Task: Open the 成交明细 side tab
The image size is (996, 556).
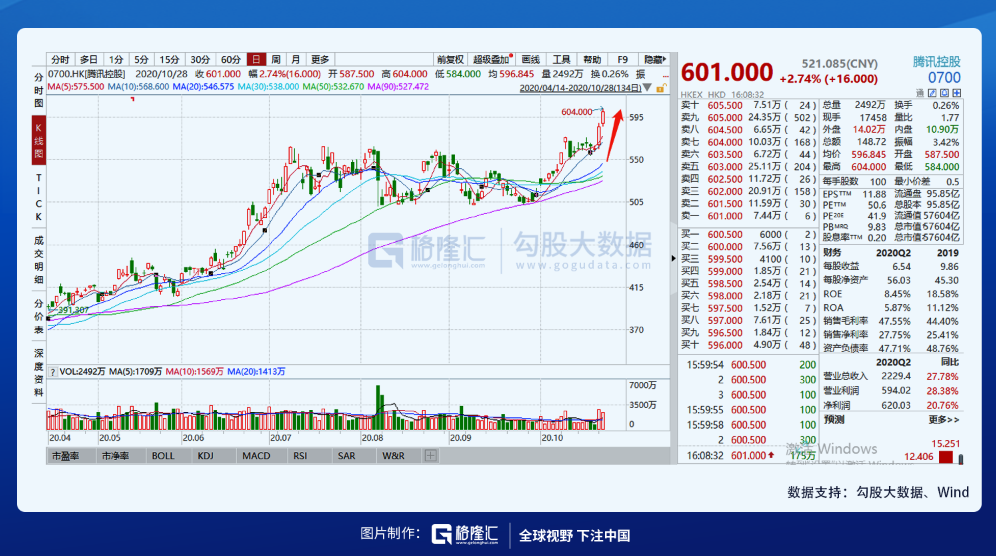Action: click(39, 259)
